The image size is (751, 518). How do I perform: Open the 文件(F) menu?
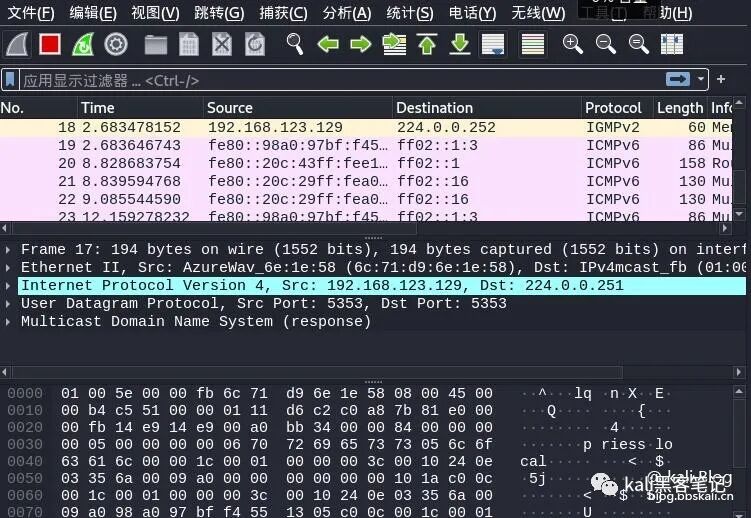[31, 13]
